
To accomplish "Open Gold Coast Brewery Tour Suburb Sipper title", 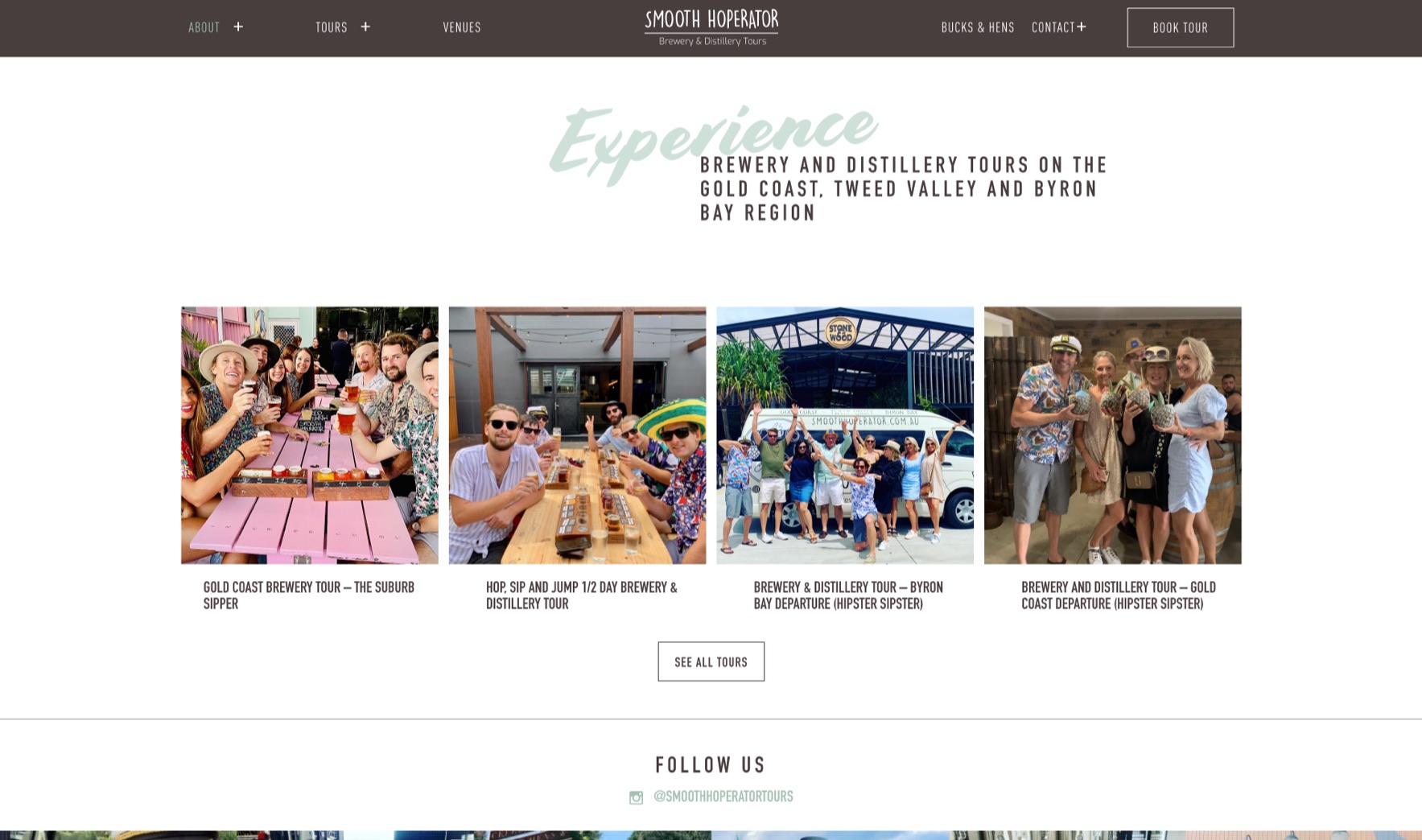I will tap(309, 595).
